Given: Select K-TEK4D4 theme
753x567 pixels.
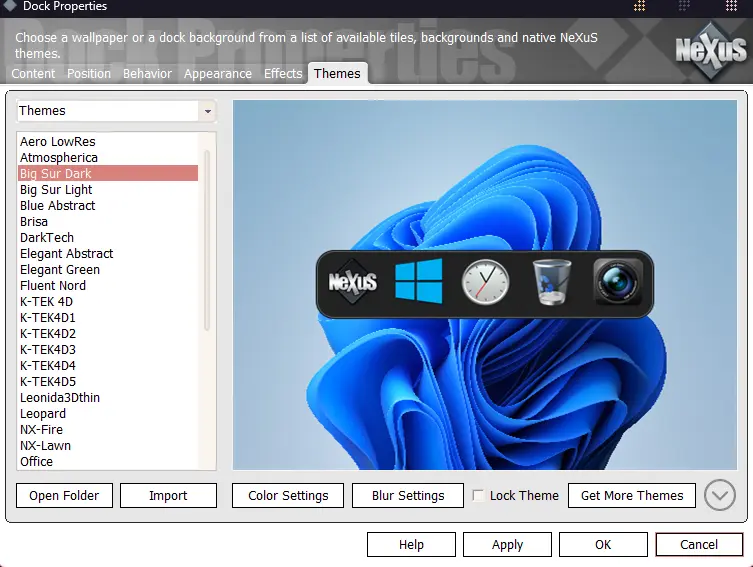Looking at the screenshot, I should [108, 365].
